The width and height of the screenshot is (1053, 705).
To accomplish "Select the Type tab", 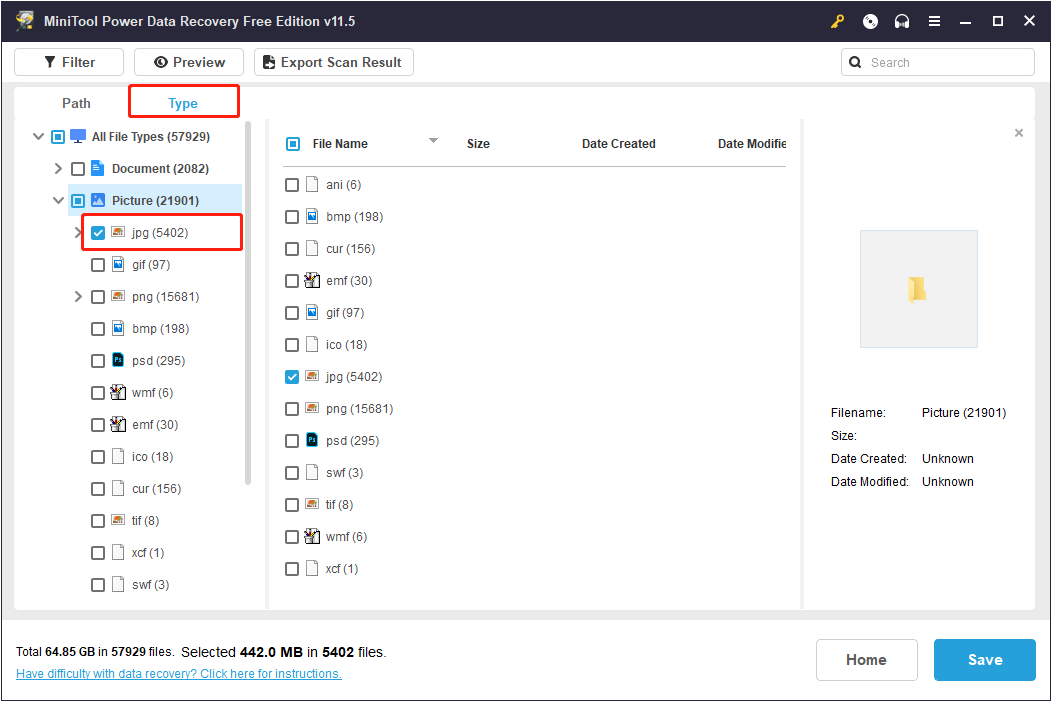I will point(183,103).
